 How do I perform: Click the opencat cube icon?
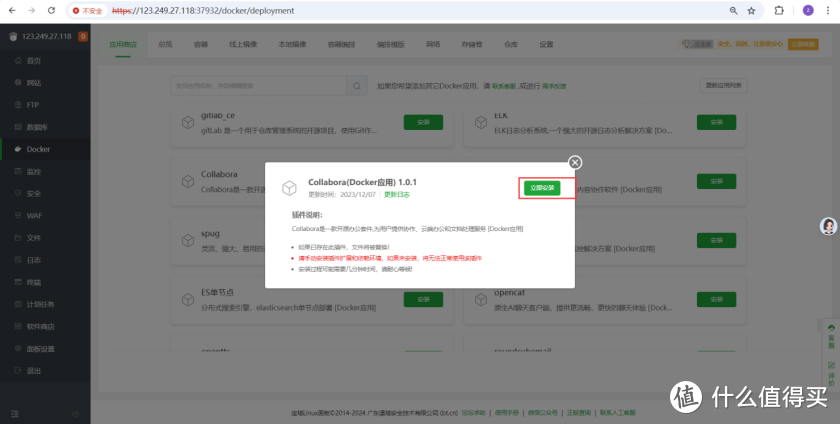(481, 299)
